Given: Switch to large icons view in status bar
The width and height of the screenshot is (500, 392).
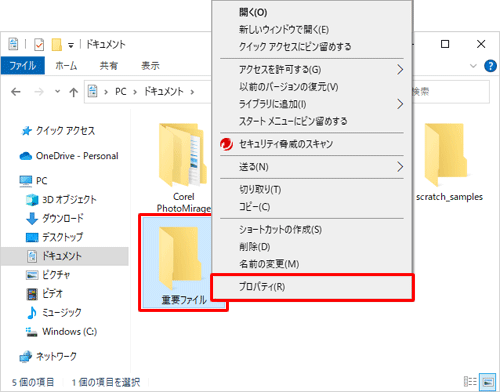Looking at the screenshot, I should 487,382.
